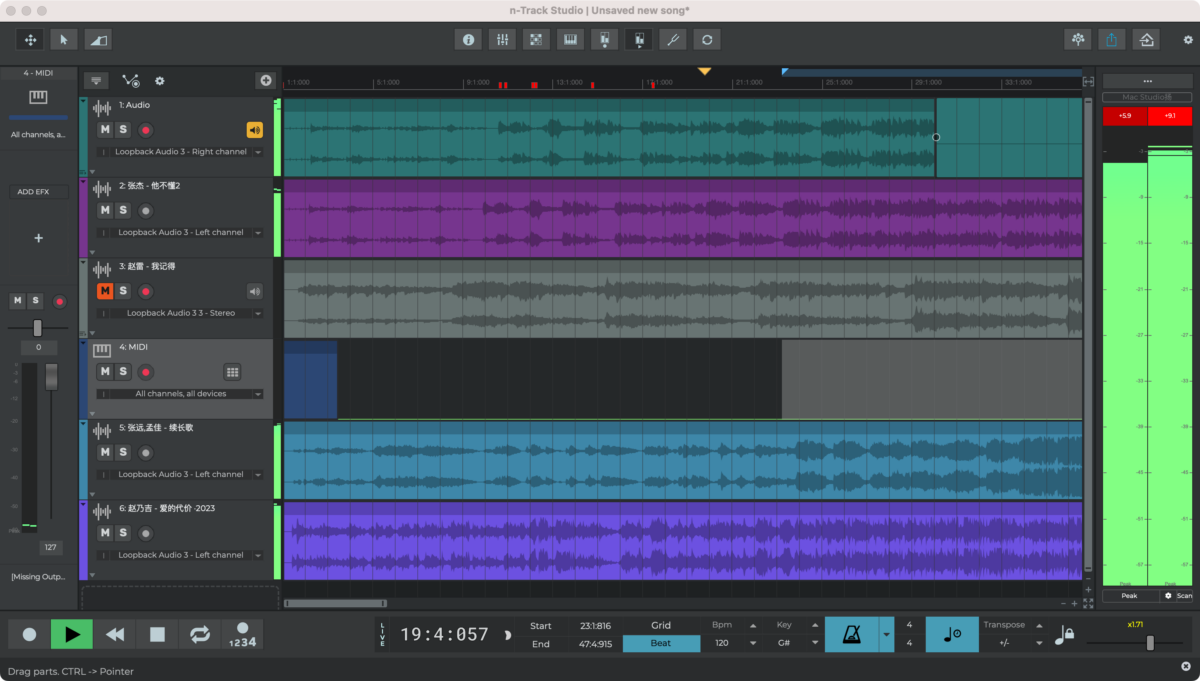Click the fit-to-width icon right of timeline
The image size is (1200, 681).
pos(1089,81)
